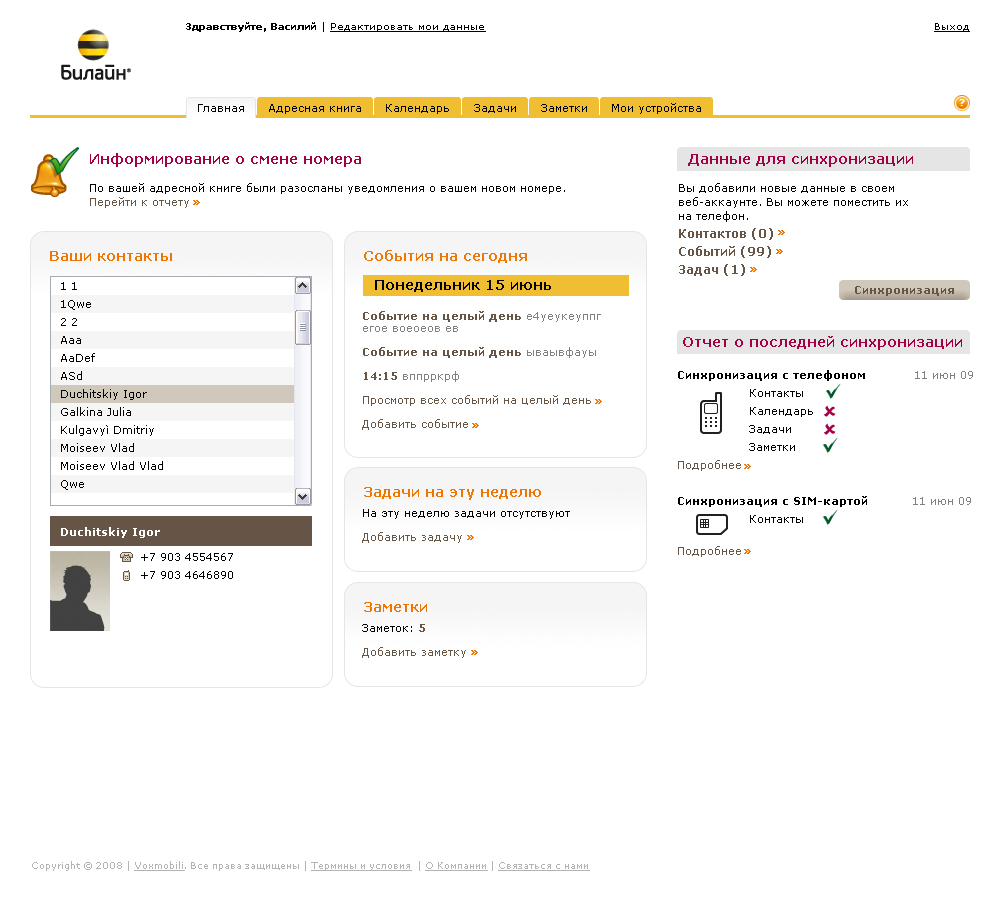The height and width of the screenshot is (900, 1000).
Task: Click Добавить событие link
Action: coord(420,425)
